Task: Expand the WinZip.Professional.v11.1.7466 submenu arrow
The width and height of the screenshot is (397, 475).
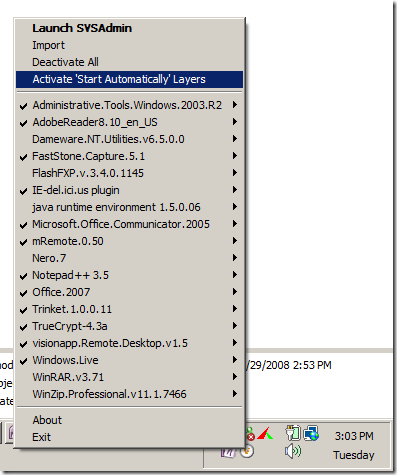Action: pos(235,393)
